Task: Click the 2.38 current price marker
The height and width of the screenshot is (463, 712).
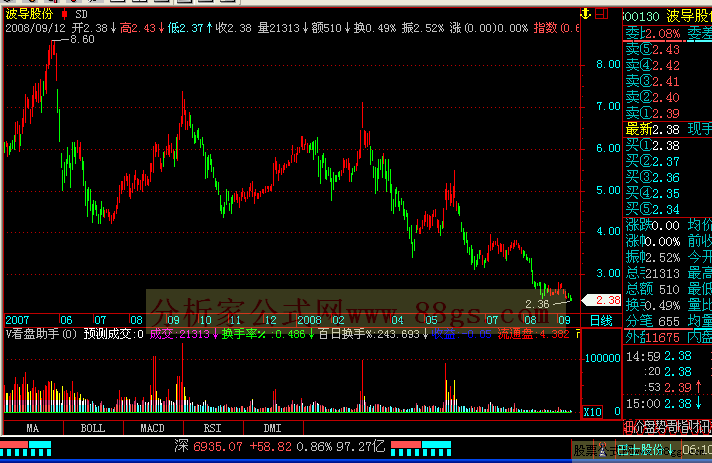Action: [x=602, y=300]
